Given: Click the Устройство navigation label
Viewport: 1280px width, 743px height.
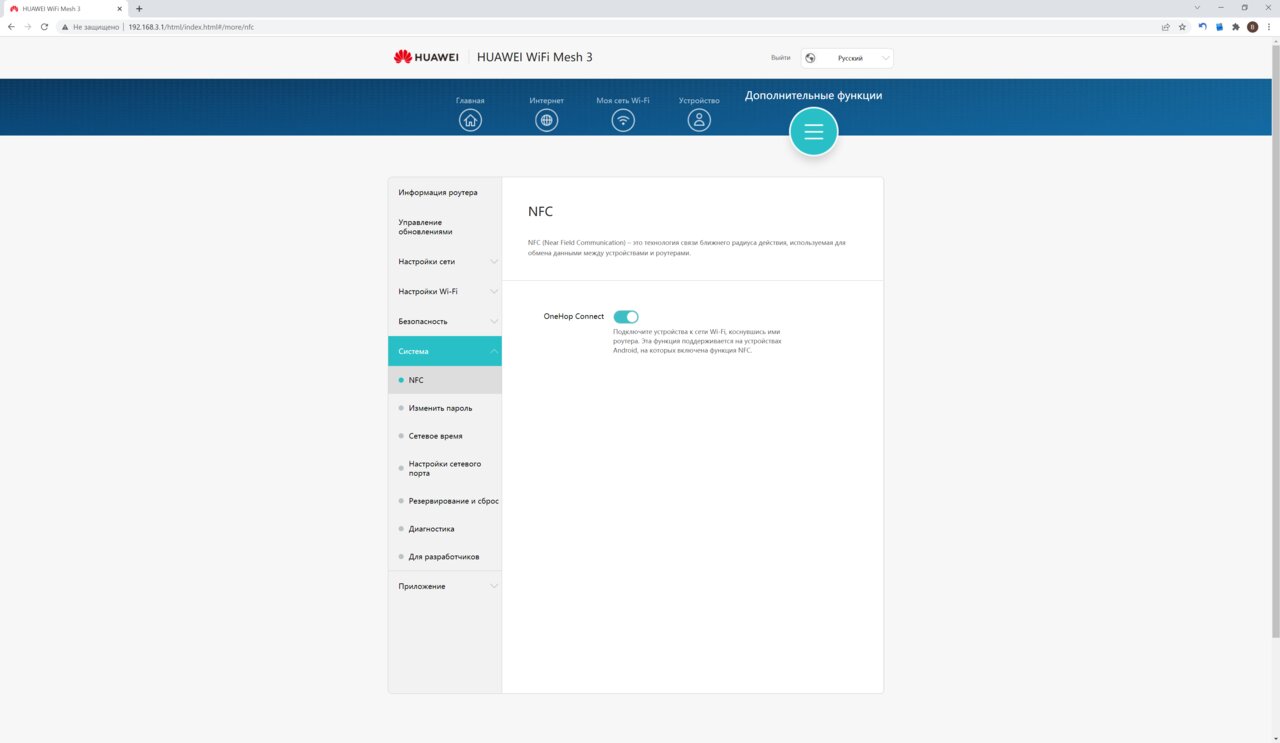Looking at the screenshot, I should [699, 101].
